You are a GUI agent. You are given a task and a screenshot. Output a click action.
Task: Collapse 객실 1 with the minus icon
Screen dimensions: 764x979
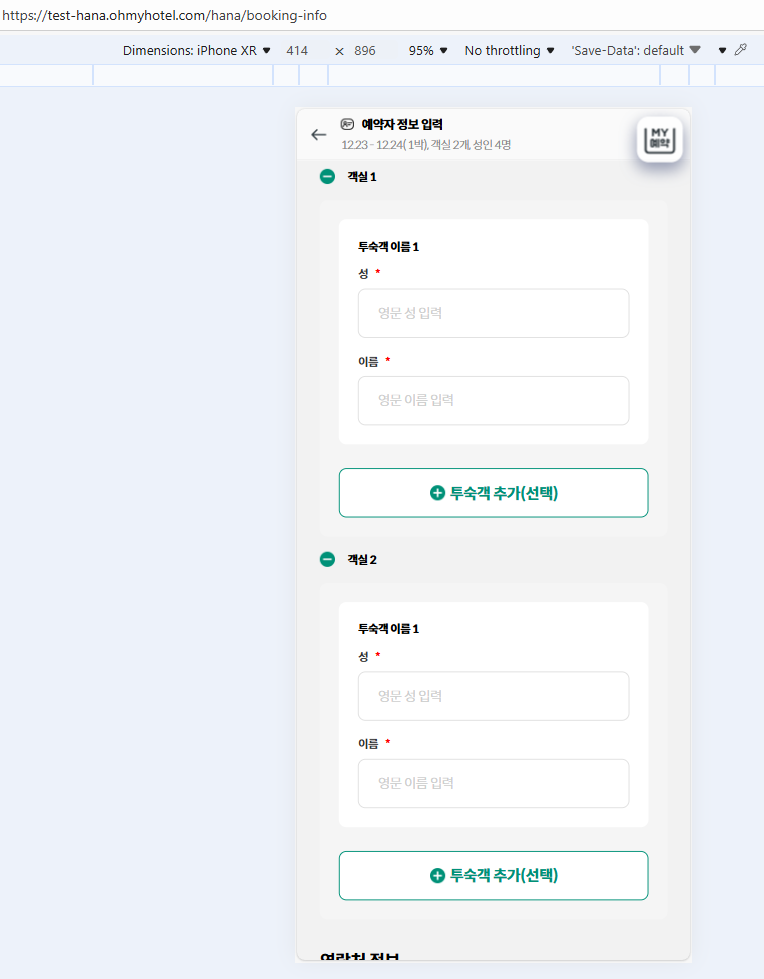coord(327,177)
